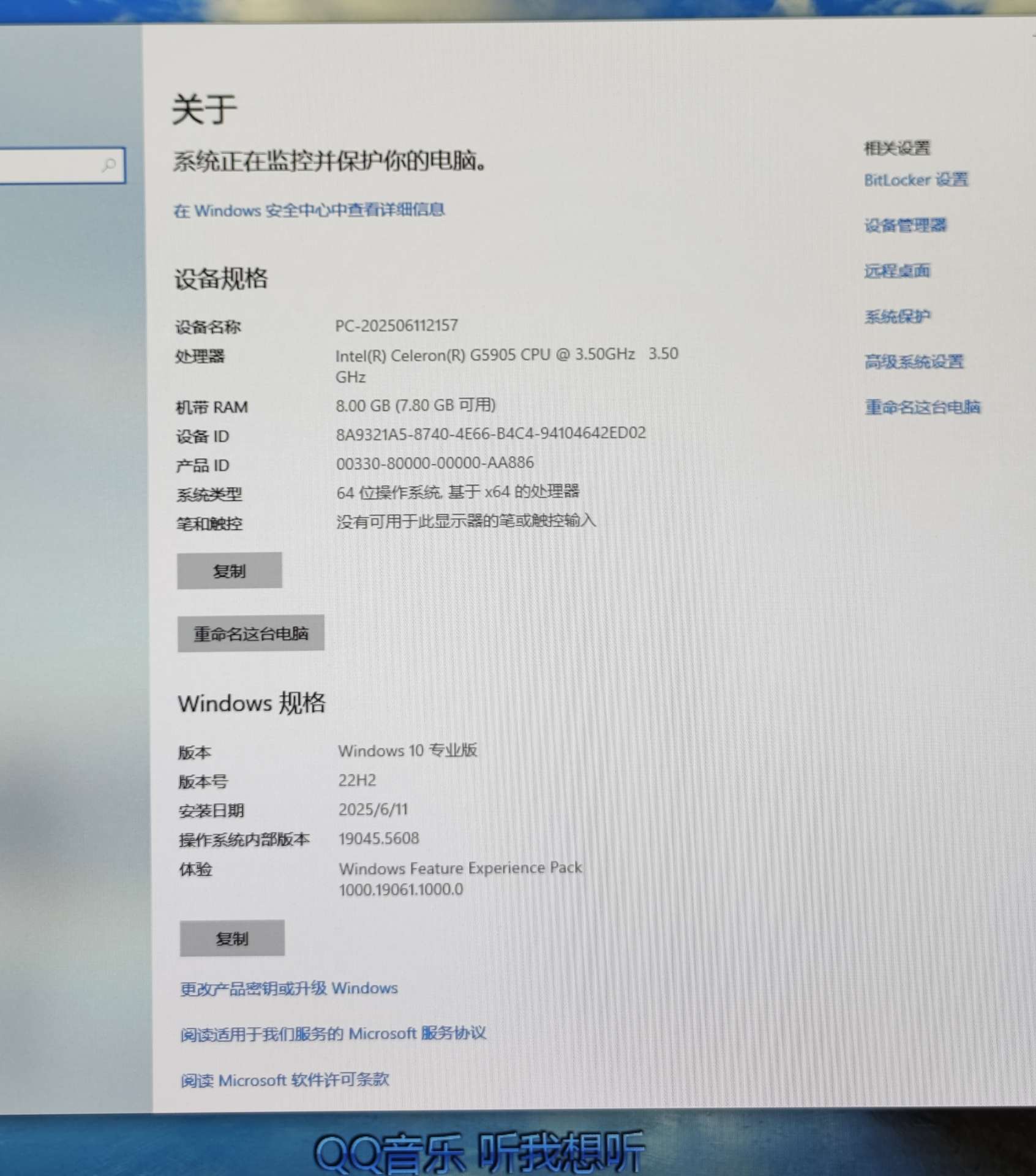Click the 关于 page heading
1036x1176 pixels.
pyautogui.click(x=205, y=110)
